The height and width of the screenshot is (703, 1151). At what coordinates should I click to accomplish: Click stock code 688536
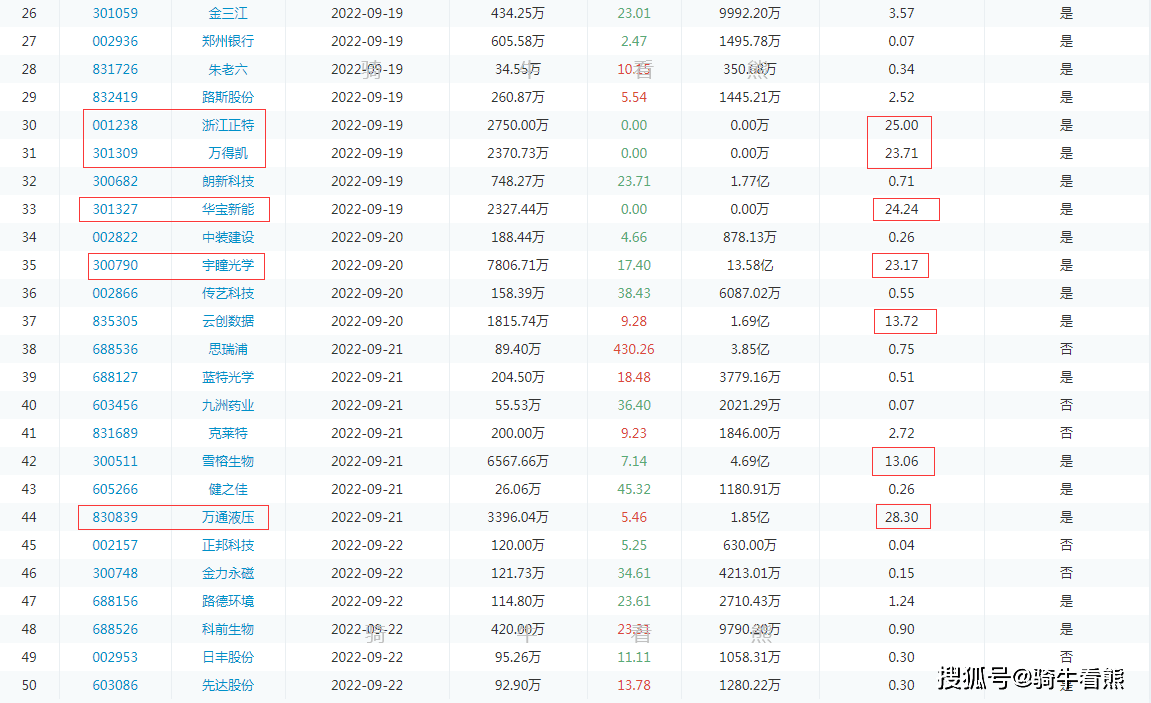(115, 349)
